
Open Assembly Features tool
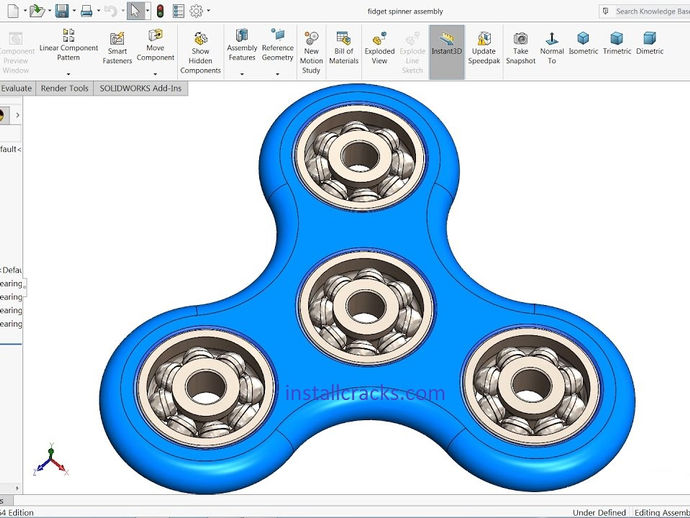(x=242, y=44)
